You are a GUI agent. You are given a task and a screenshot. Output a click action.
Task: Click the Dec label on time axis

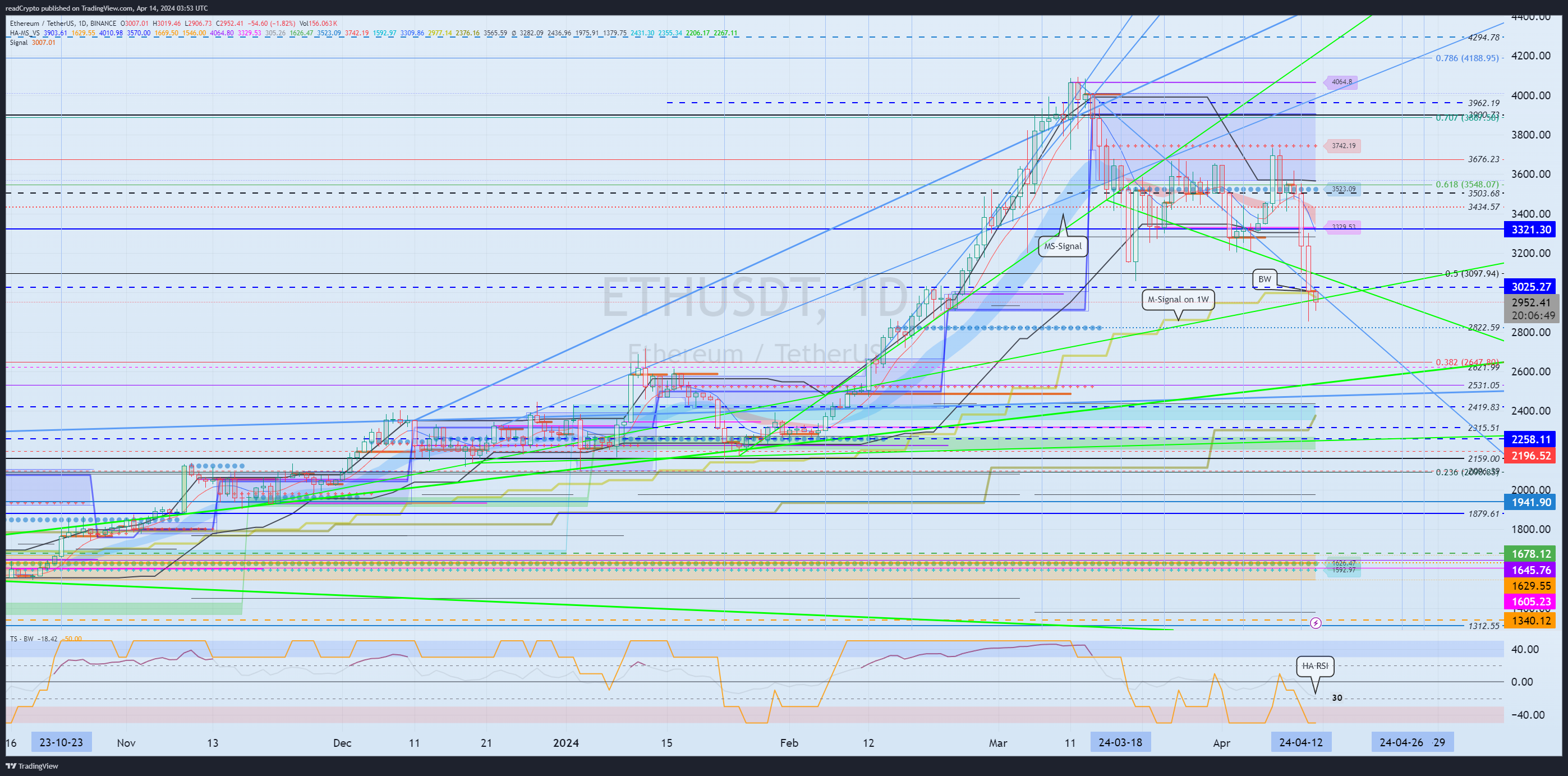342,743
